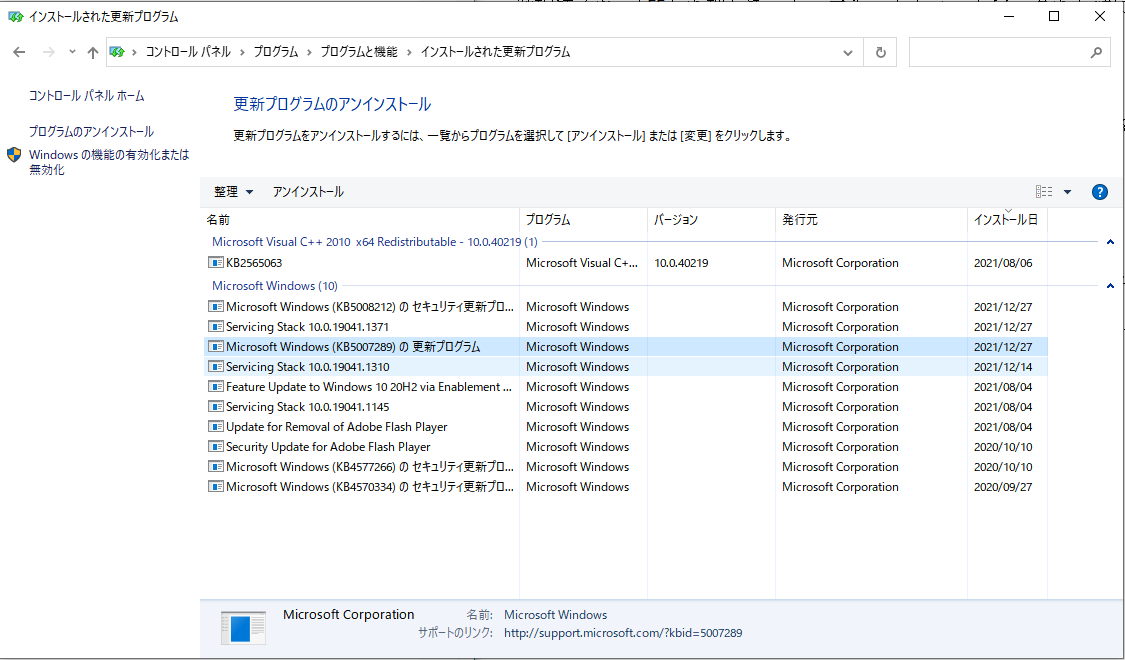Click the update icon beside KB2565063
1125x660 pixels.
(x=215, y=263)
